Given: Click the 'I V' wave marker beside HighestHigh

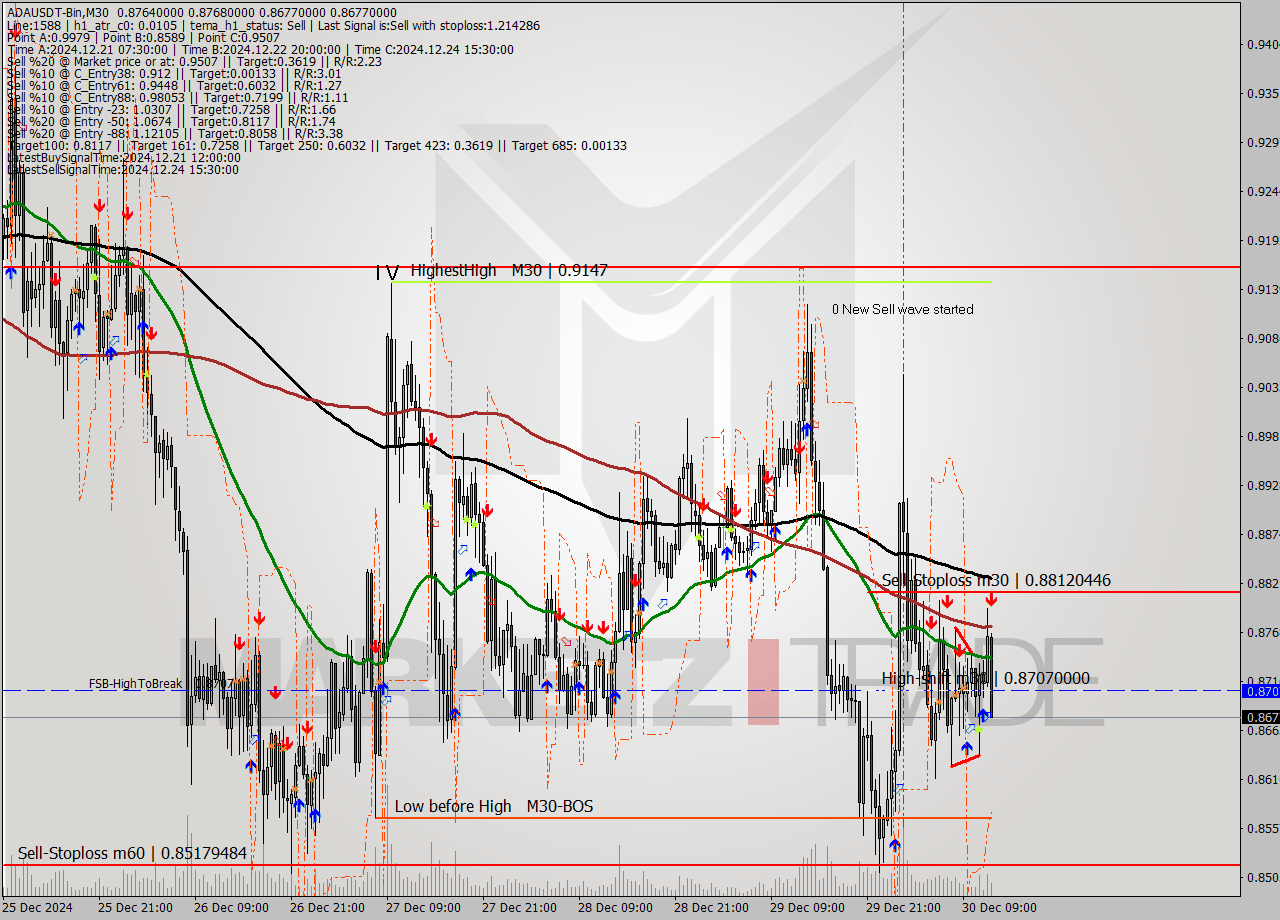Looking at the screenshot, I should (x=387, y=271).
